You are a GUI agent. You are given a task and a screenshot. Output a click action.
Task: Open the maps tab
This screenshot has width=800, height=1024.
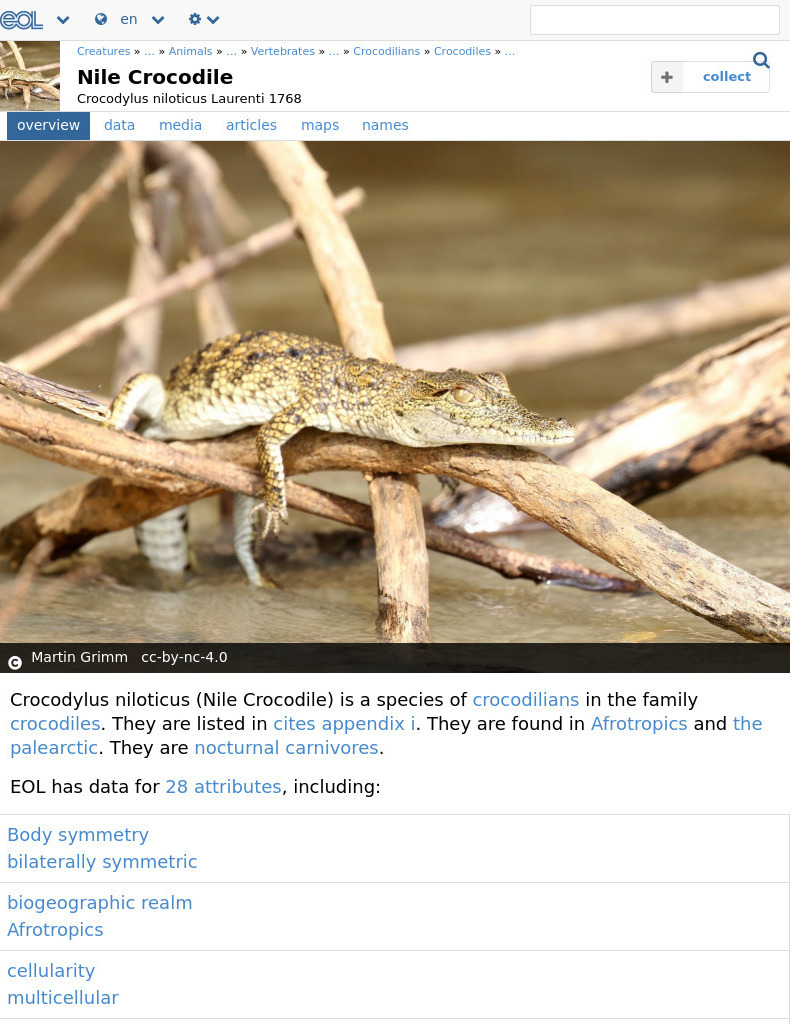pyautogui.click(x=320, y=125)
